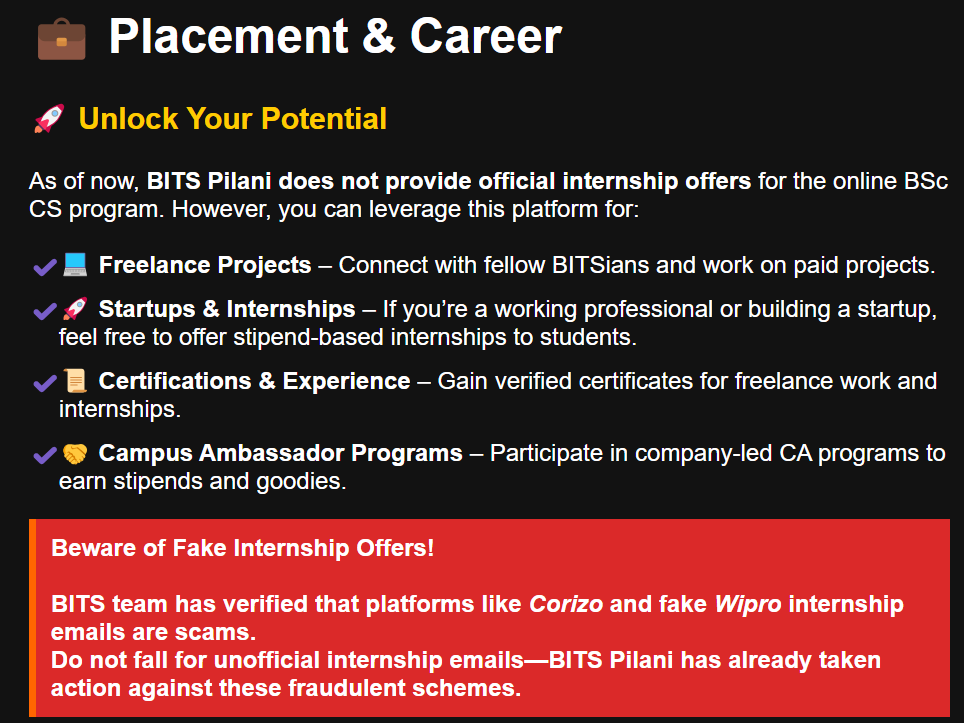Click the scroll icon beside Certifications & Experience
The image size is (964, 723).
[75, 381]
